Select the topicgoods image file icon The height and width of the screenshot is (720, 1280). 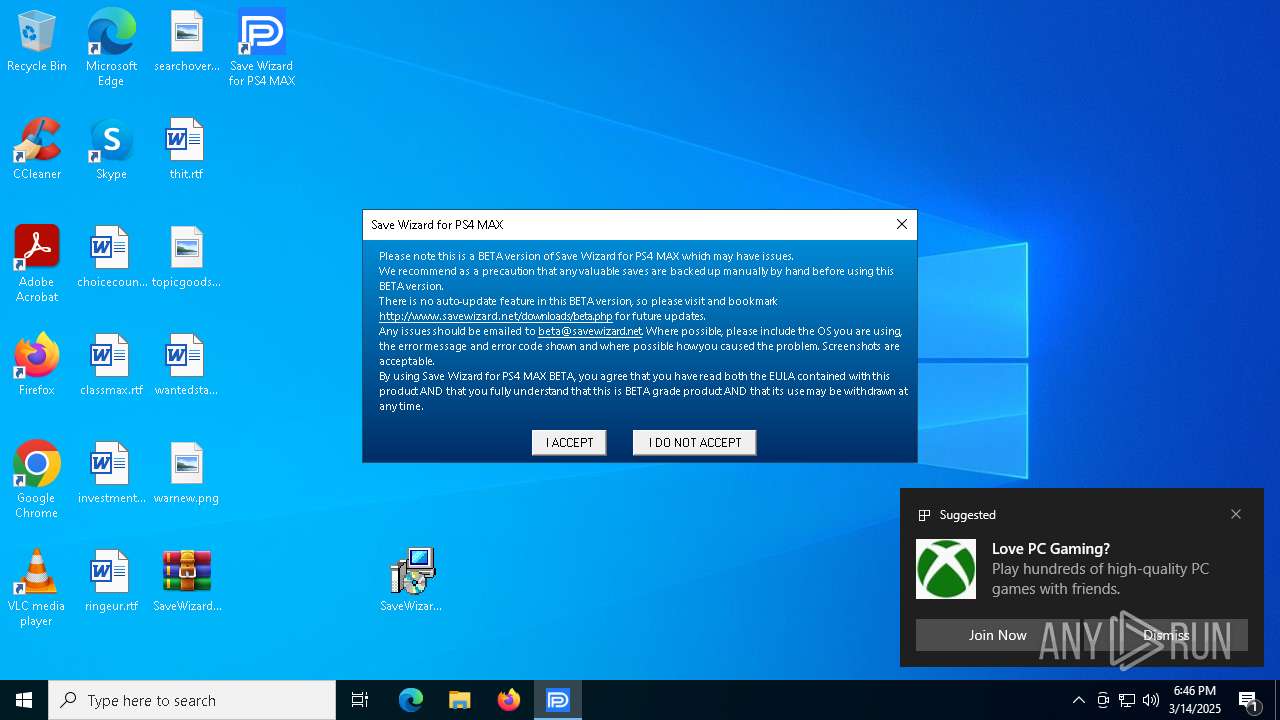coord(186,258)
